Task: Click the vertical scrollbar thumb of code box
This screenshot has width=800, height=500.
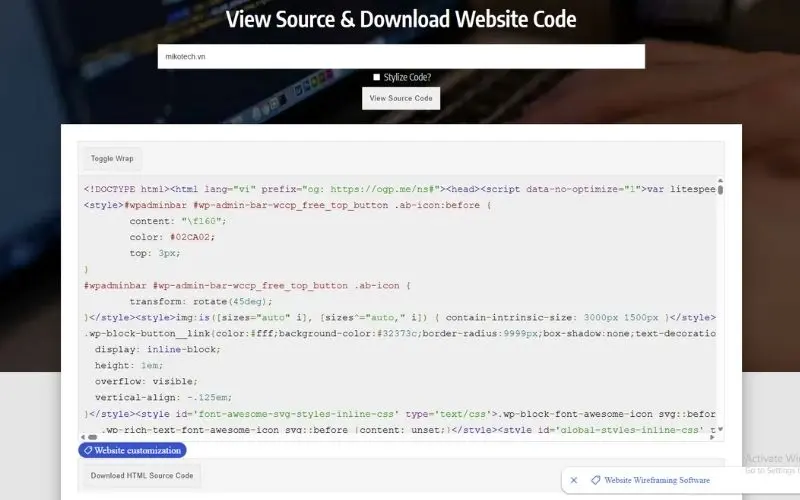Action: click(720, 189)
